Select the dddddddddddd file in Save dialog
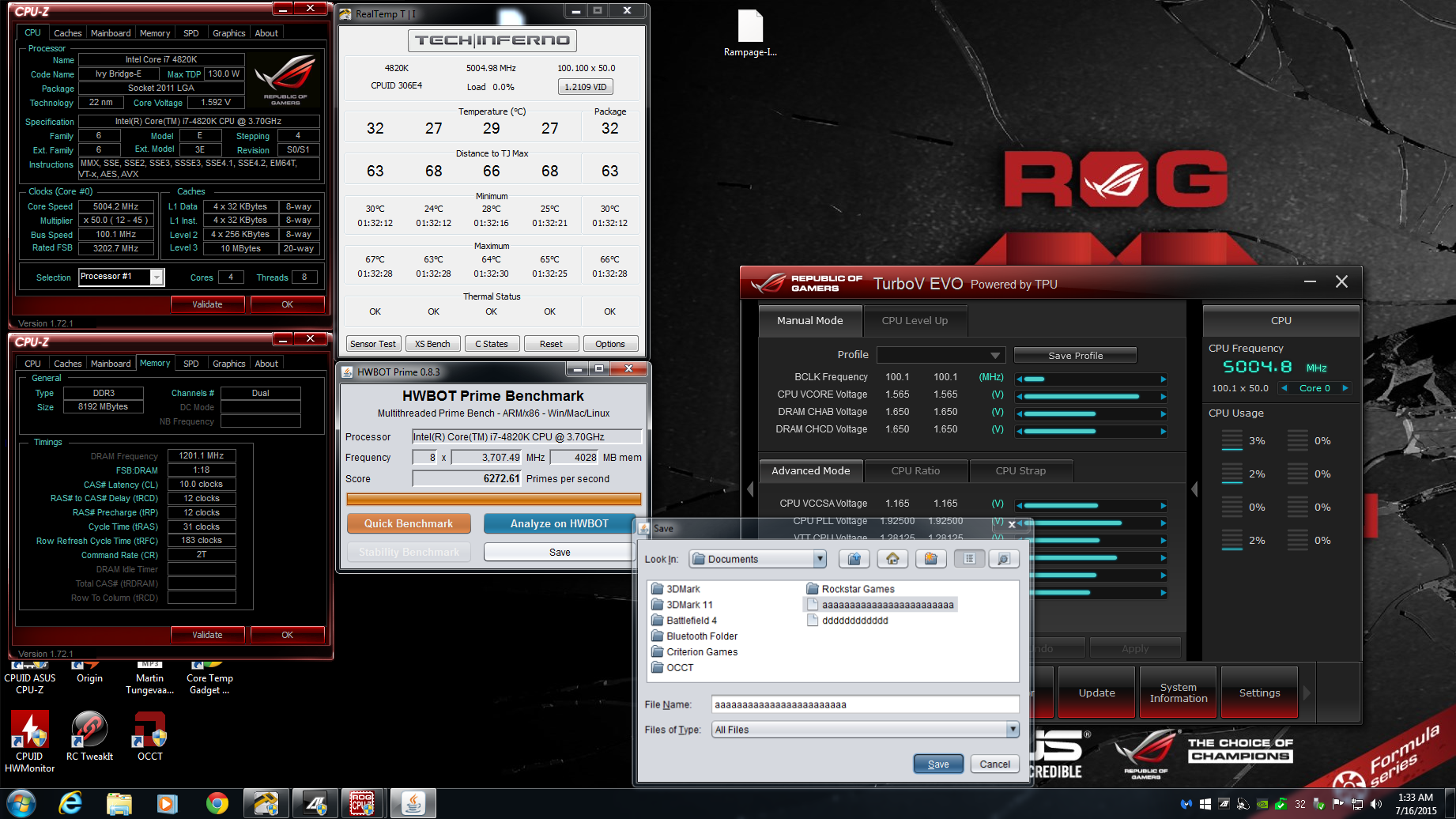The width and height of the screenshot is (1456, 819). tap(847, 621)
